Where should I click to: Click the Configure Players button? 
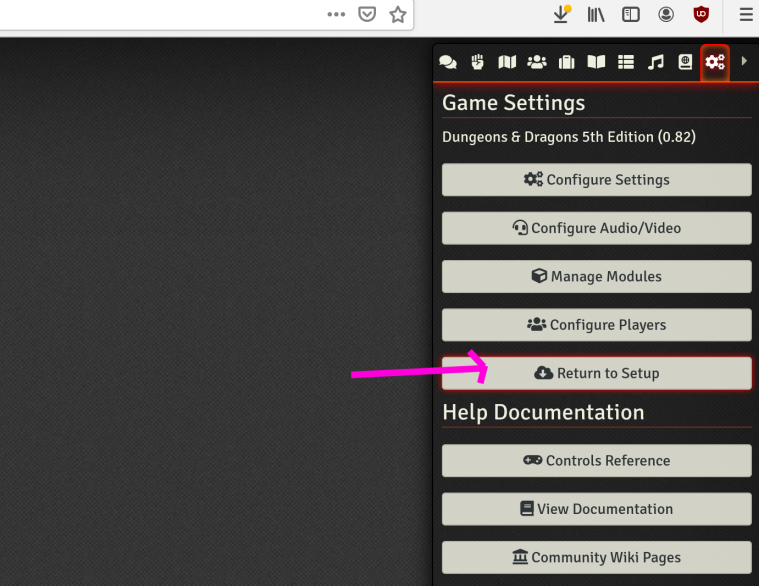(596, 325)
